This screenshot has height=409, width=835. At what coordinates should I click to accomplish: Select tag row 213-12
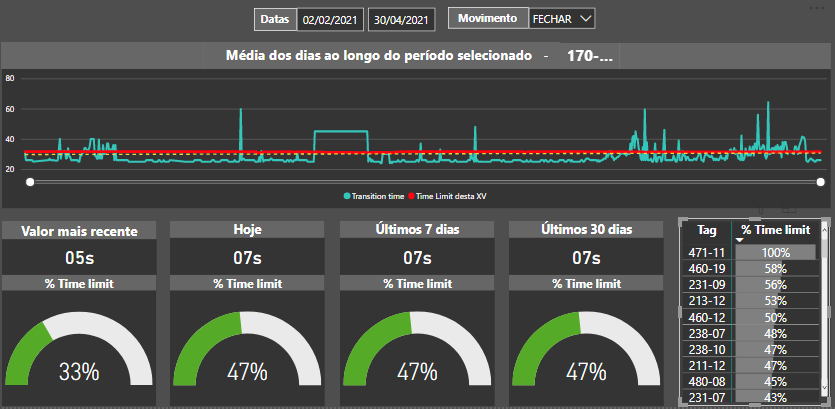point(706,300)
